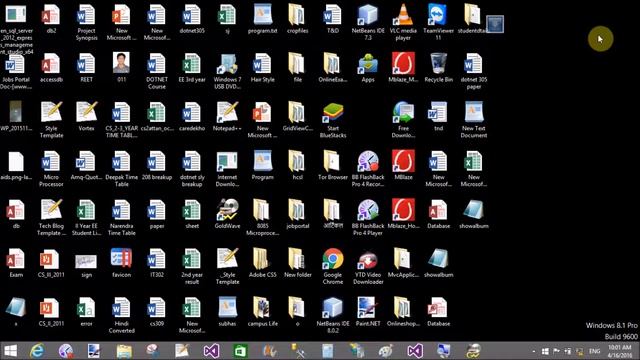
Task: Select the campus Life folder
Action: pos(262,311)
